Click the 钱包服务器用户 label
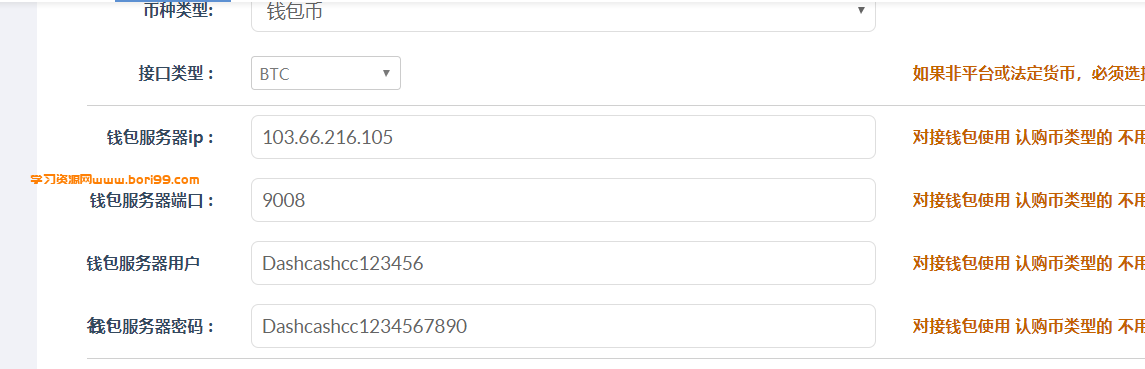 [x=143, y=263]
